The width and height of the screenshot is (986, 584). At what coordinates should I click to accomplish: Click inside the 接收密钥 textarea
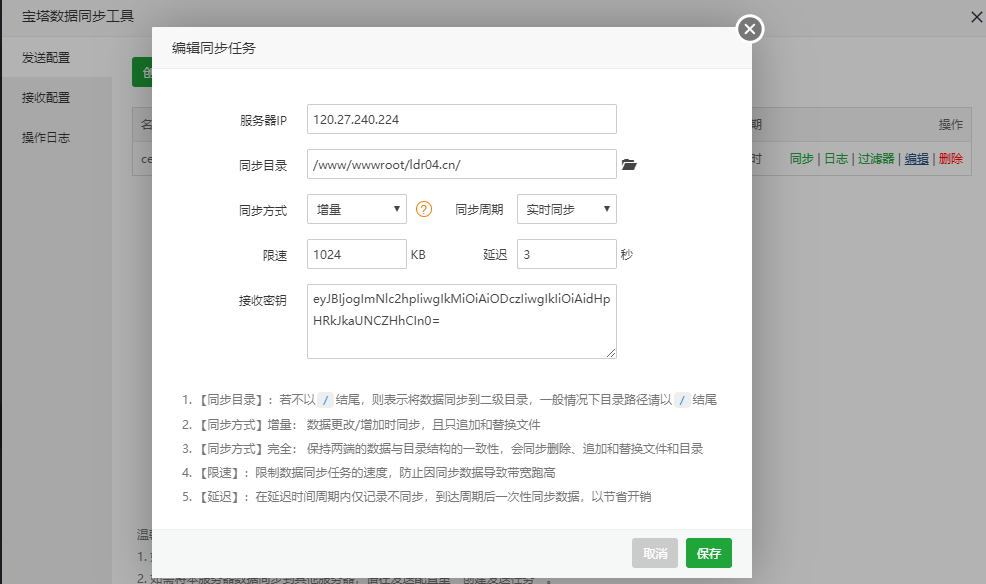pyautogui.click(x=462, y=321)
